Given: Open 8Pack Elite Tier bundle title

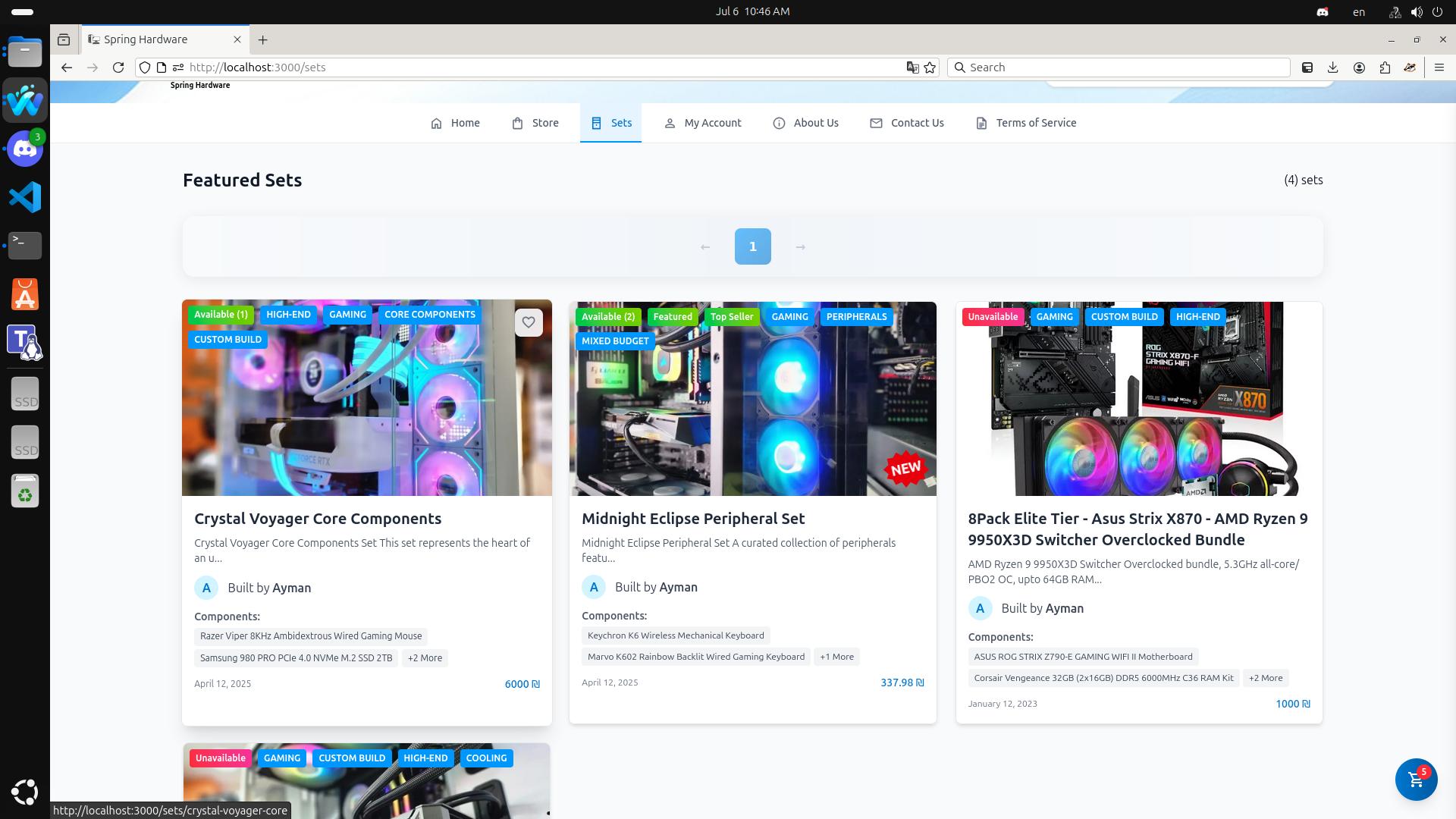Looking at the screenshot, I should click(x=1137, y=529).
